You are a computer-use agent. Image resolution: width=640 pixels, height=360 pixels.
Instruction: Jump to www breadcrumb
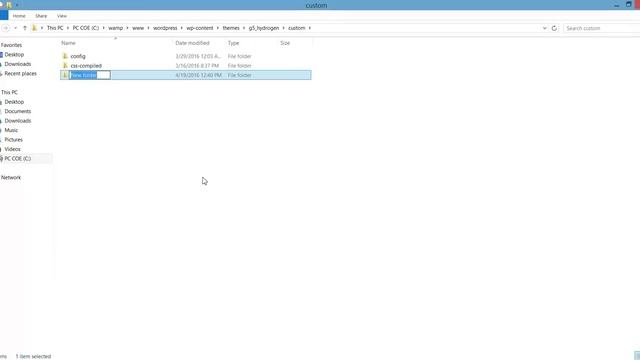(138, 28)
